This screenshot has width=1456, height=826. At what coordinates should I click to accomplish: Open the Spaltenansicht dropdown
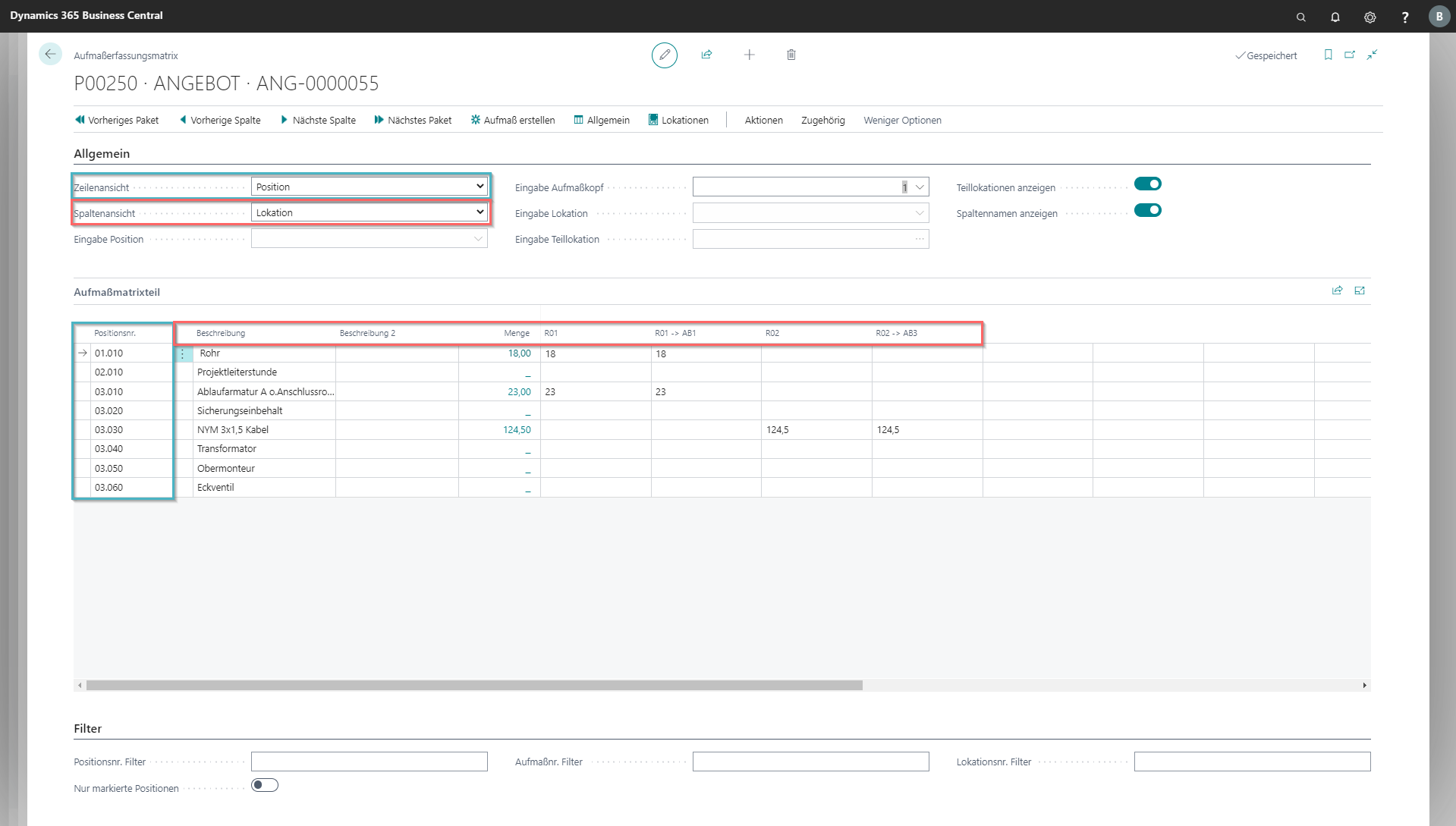point(369,212)
